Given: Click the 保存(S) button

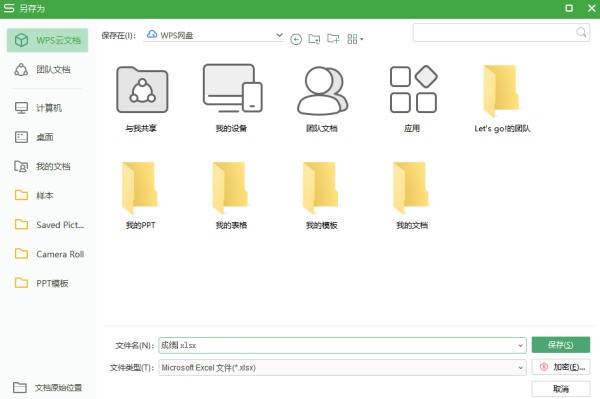Looking at the screenshot, I should [561, 345].
